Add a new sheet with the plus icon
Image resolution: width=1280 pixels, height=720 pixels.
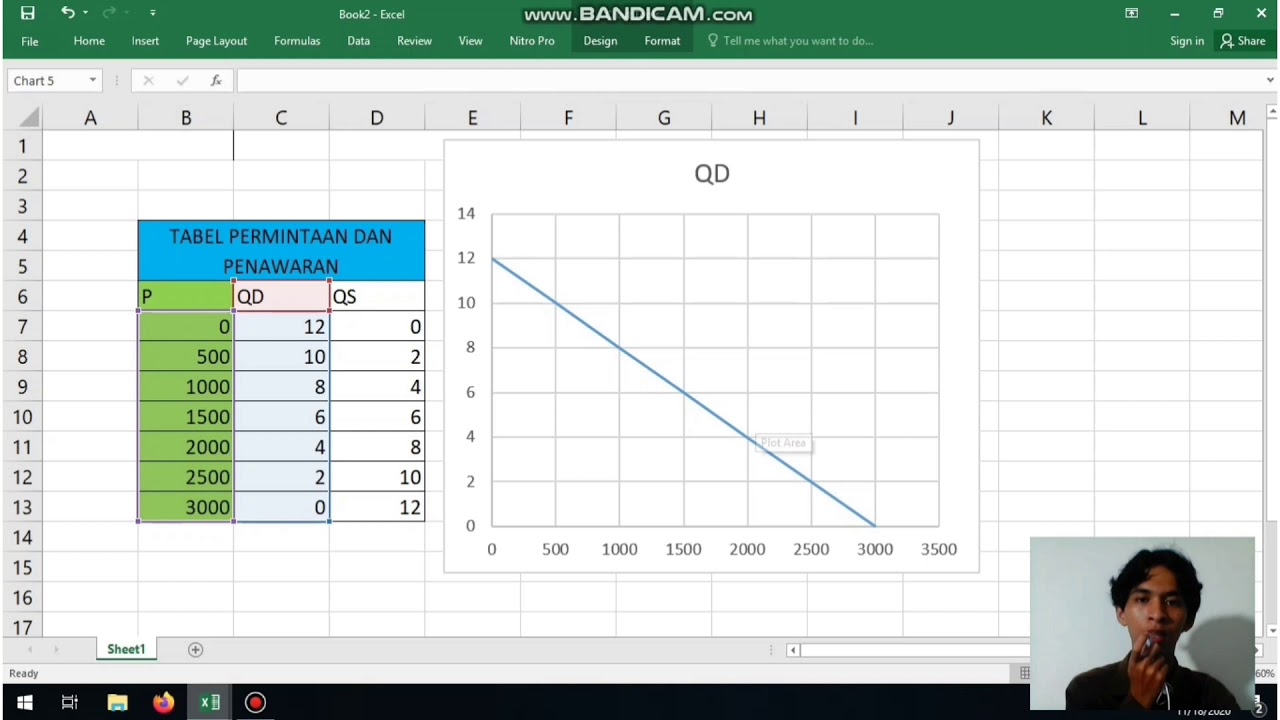[196, 650]
